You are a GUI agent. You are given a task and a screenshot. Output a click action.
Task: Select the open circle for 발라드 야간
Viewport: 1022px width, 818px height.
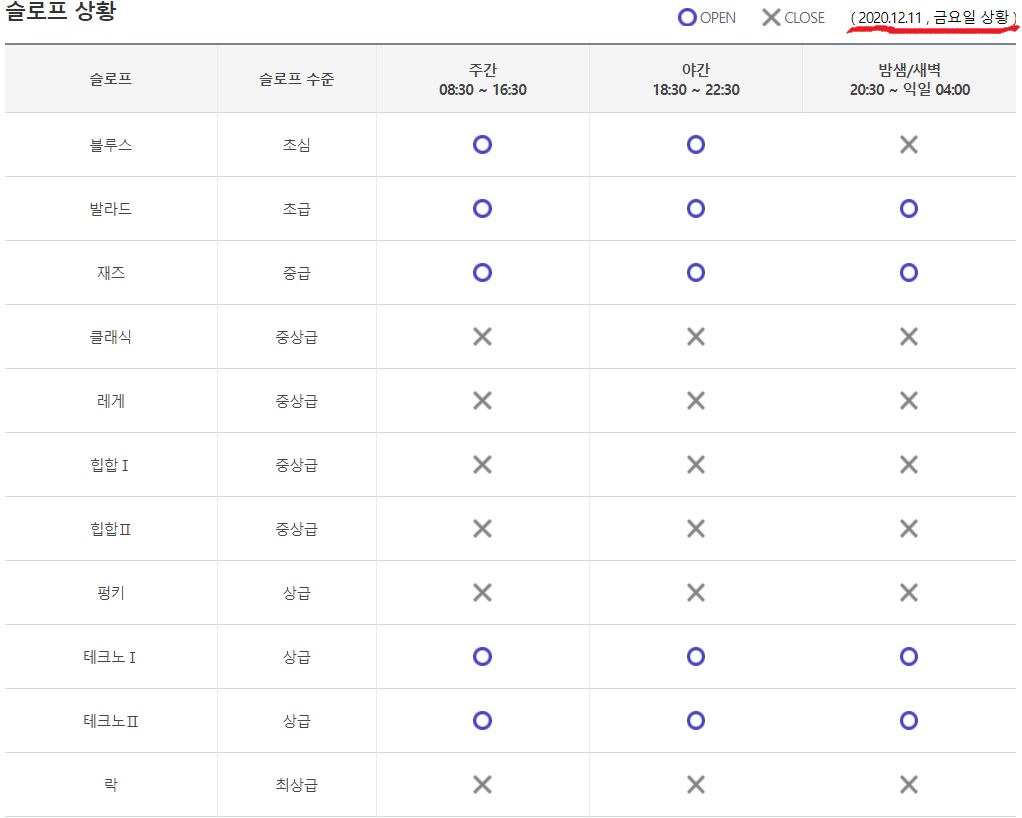tap(696, 209)
